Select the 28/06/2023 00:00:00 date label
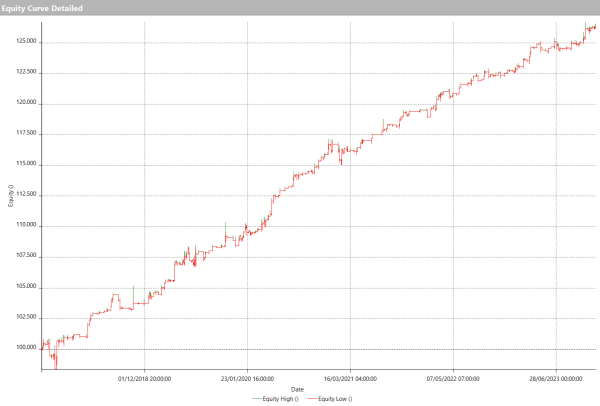The height and width of the screenshot is (406, 600). click(x=555, y=379)
